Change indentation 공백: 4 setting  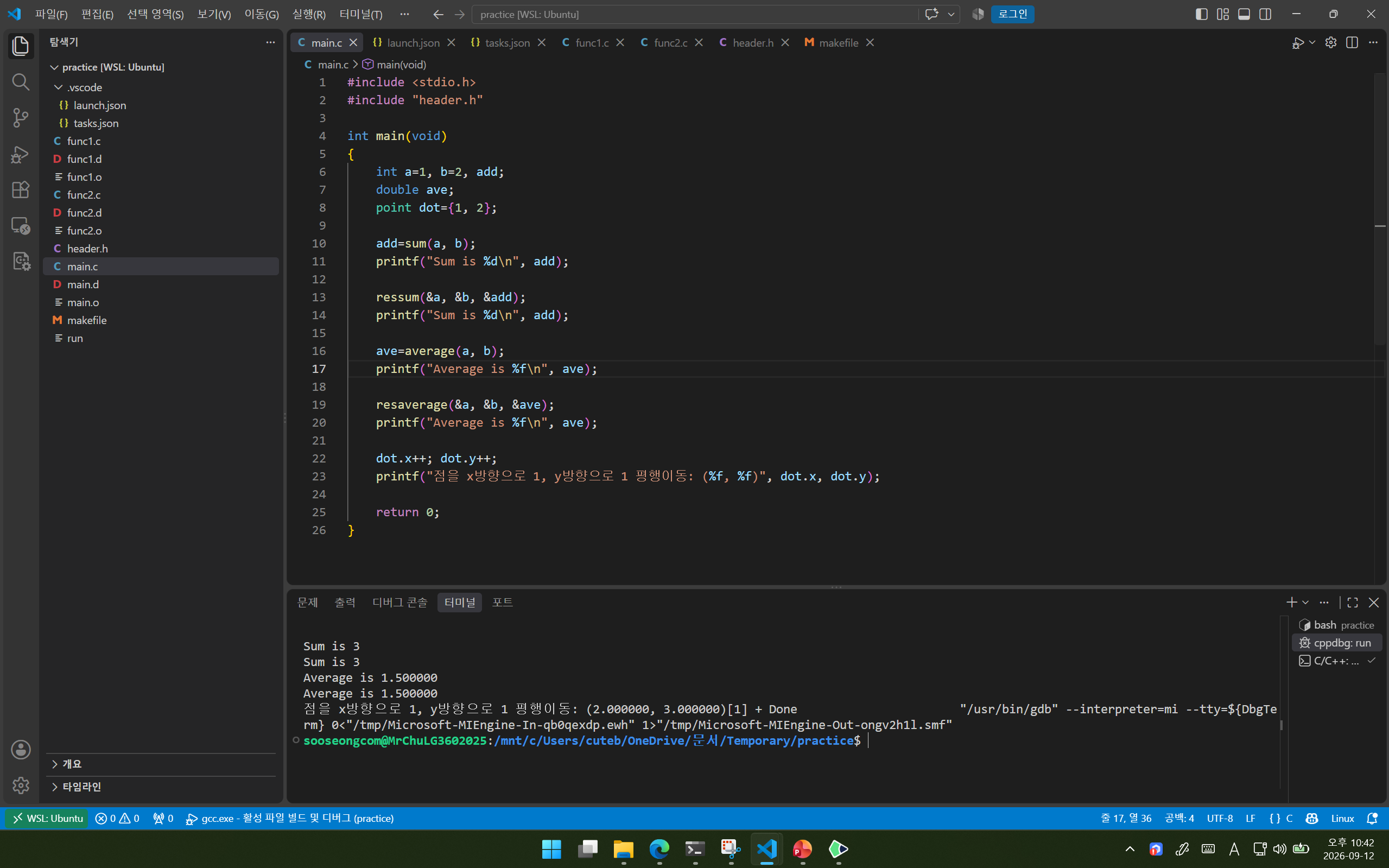[1179, 819]
